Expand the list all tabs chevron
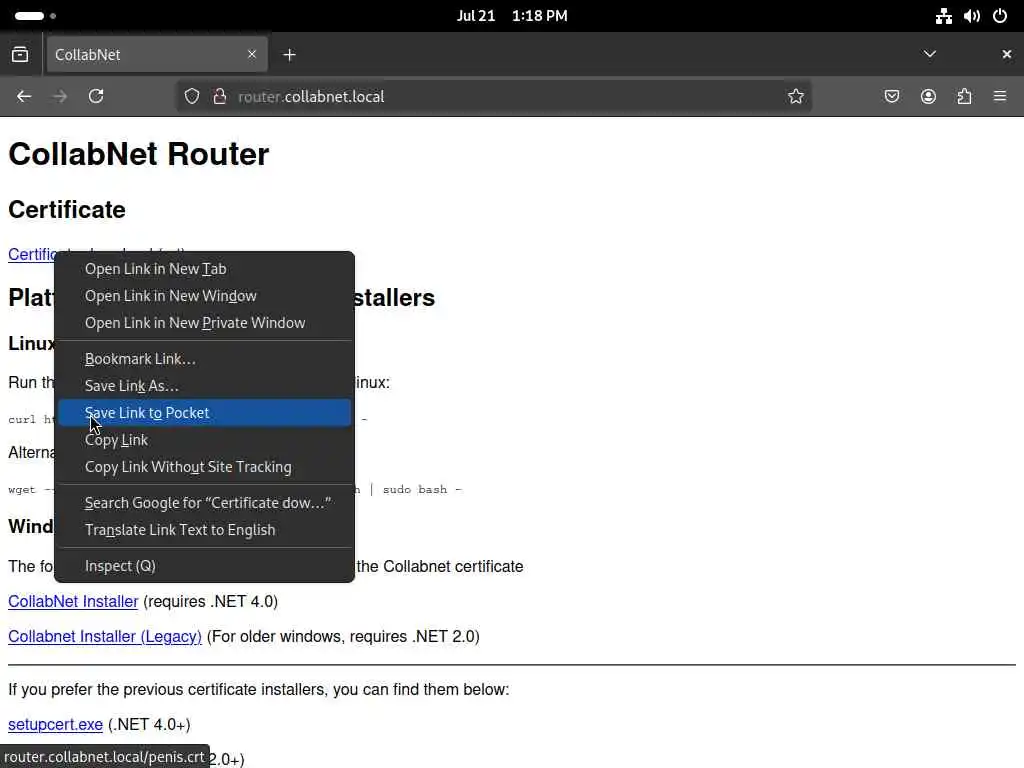Screen dimensions: 1024x768 (930, 54)
